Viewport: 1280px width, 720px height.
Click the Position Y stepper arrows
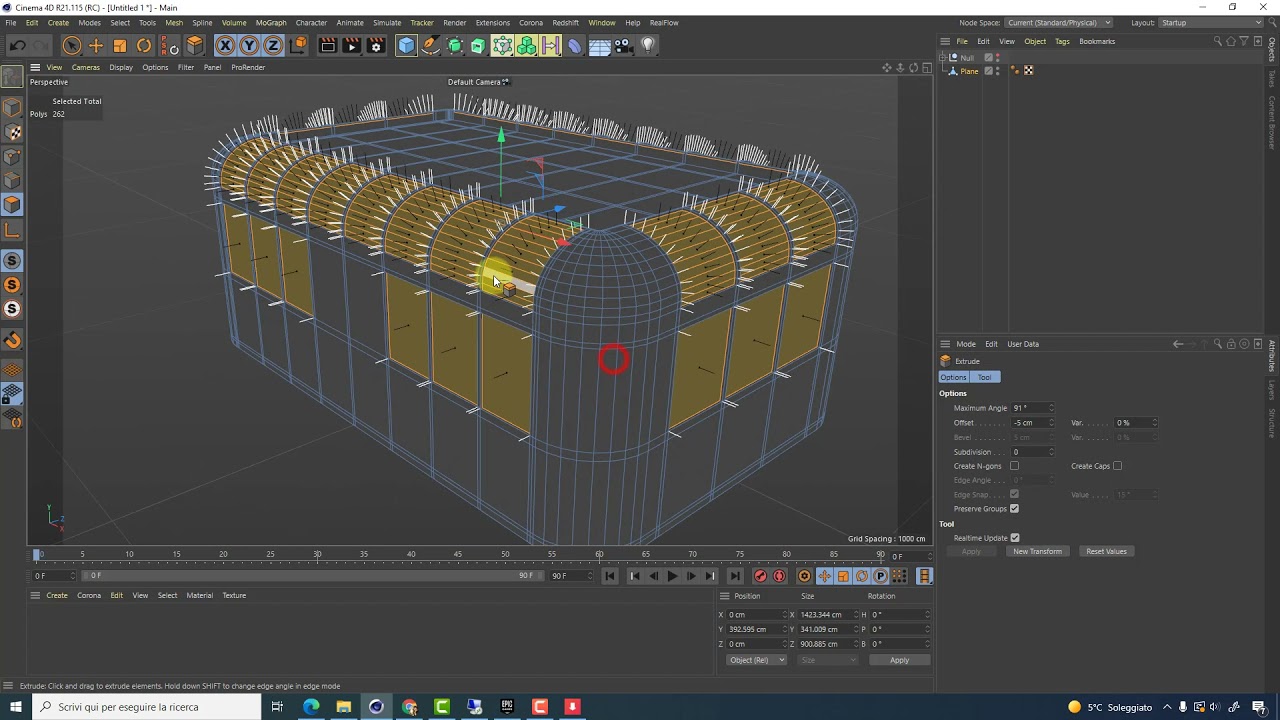tap(784, 629)
